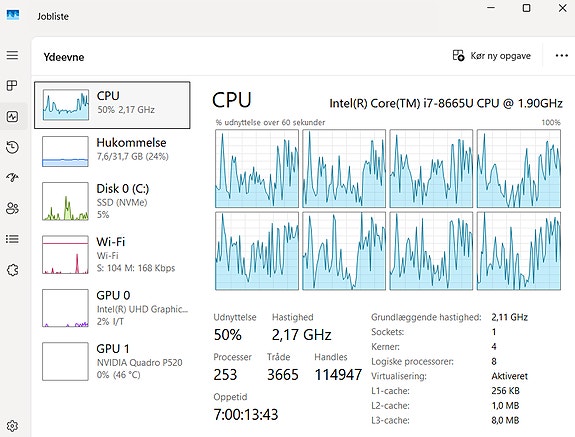Click Kør ny opgave button
Viewport: 575px width, 437px height.
coord(491,56)
